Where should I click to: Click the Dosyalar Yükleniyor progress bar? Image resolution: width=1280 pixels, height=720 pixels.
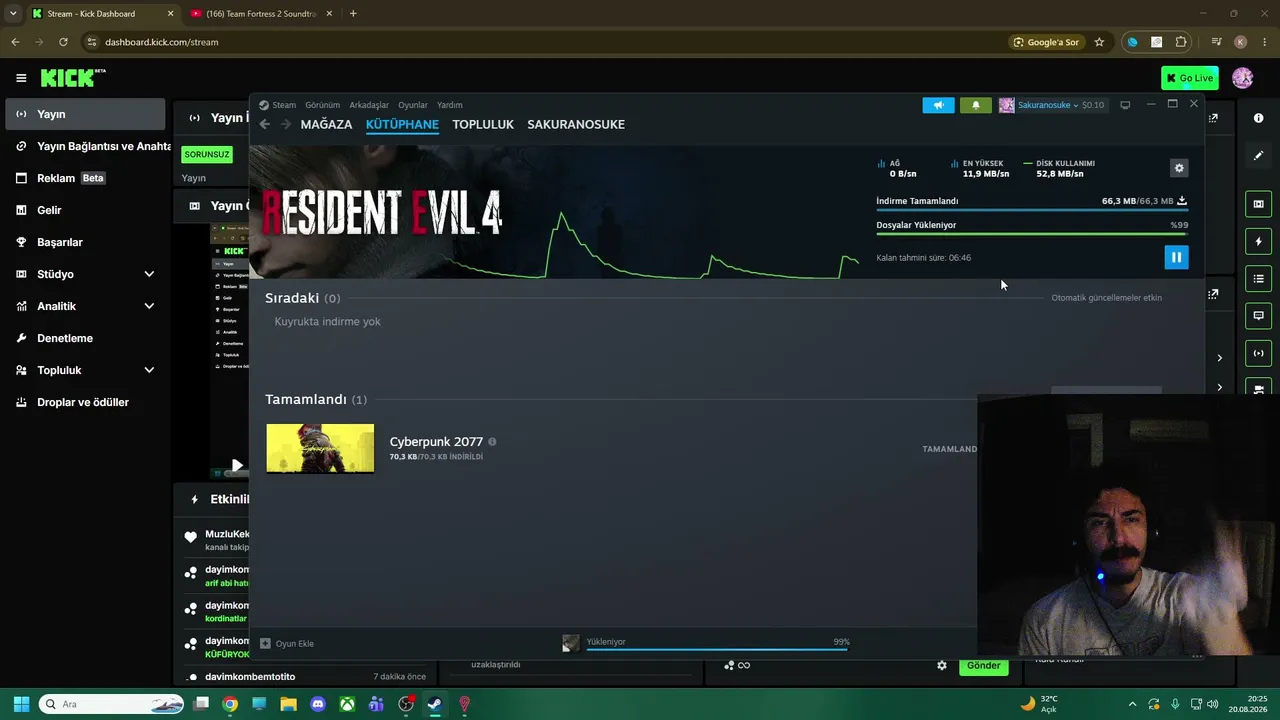point(1032,234)
